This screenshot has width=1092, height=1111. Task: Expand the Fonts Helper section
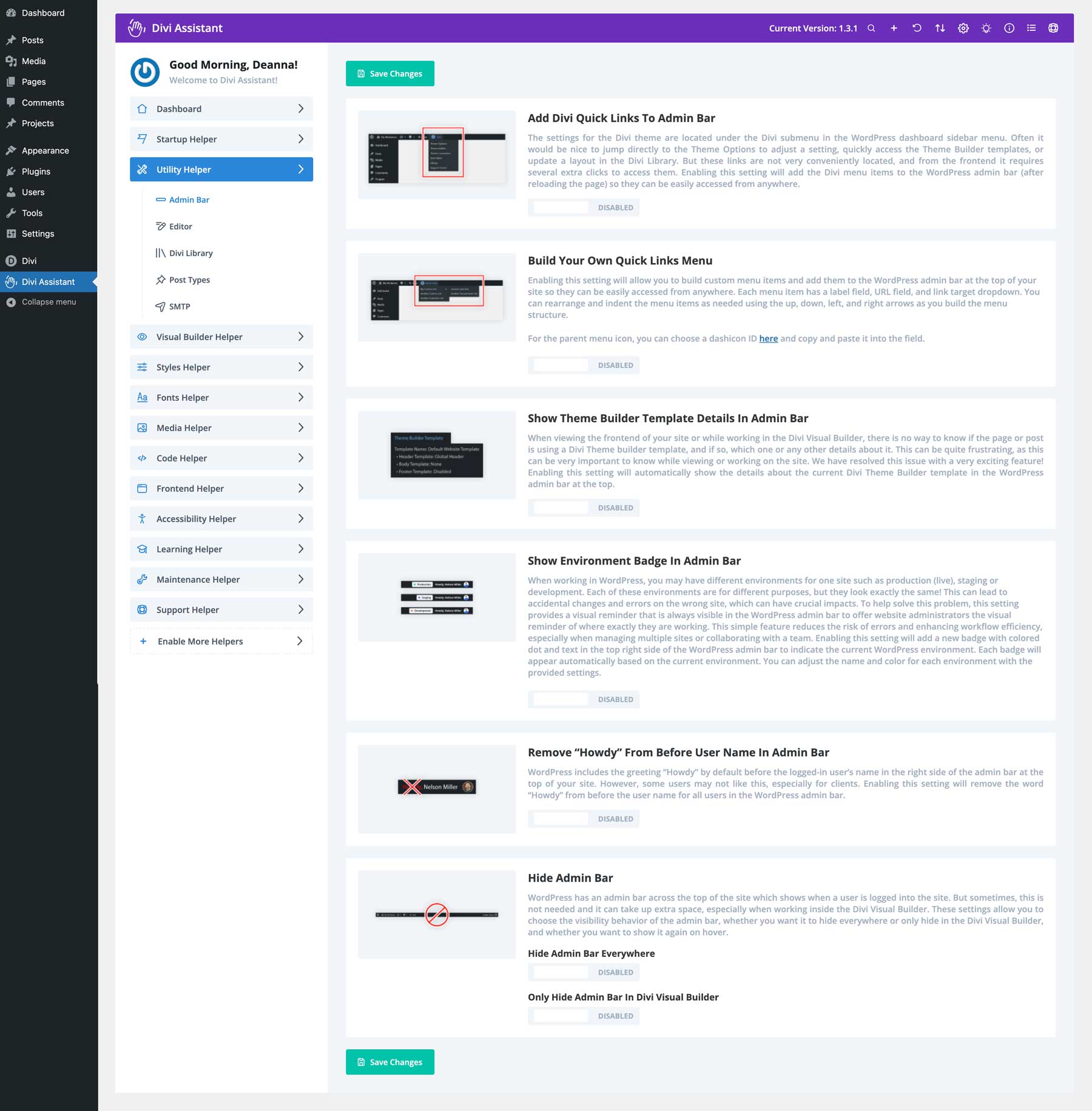[x=221, y=397]
